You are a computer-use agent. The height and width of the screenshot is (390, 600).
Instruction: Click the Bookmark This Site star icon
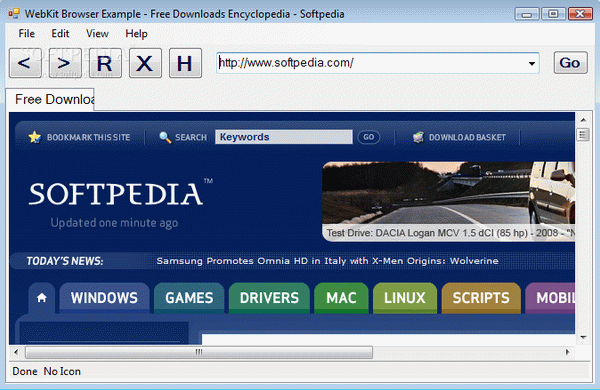(x=34, y=137)
